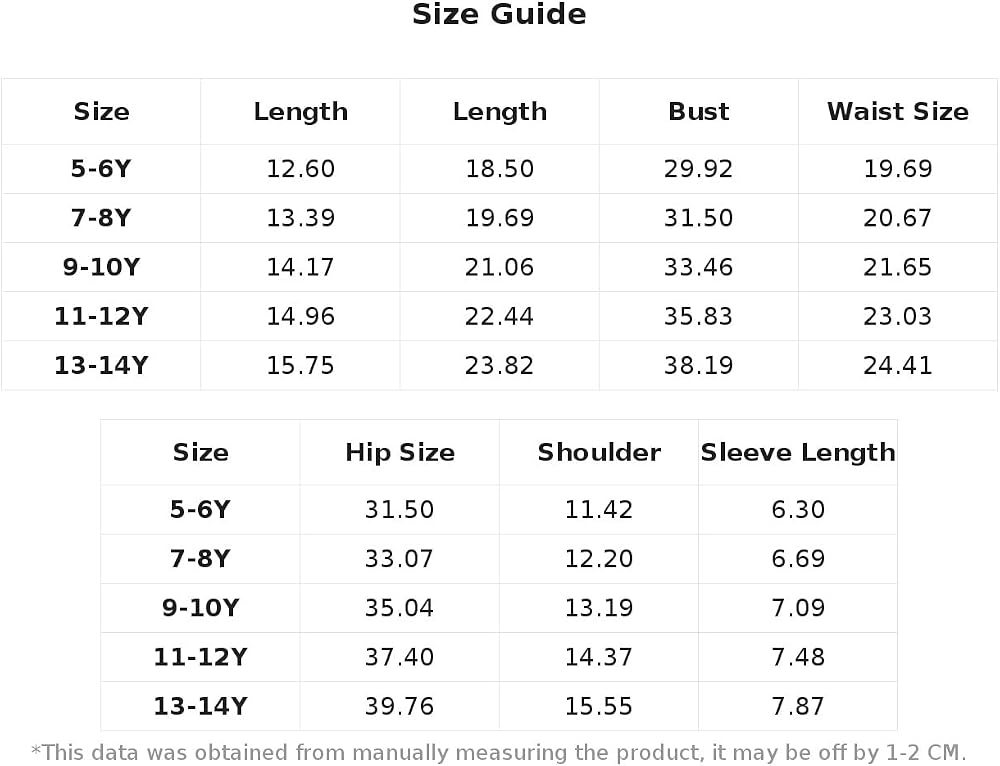Screen dimensions: 1000x766
Task: Select shoulder value 13.19
Action: click(x=599, y=608)
